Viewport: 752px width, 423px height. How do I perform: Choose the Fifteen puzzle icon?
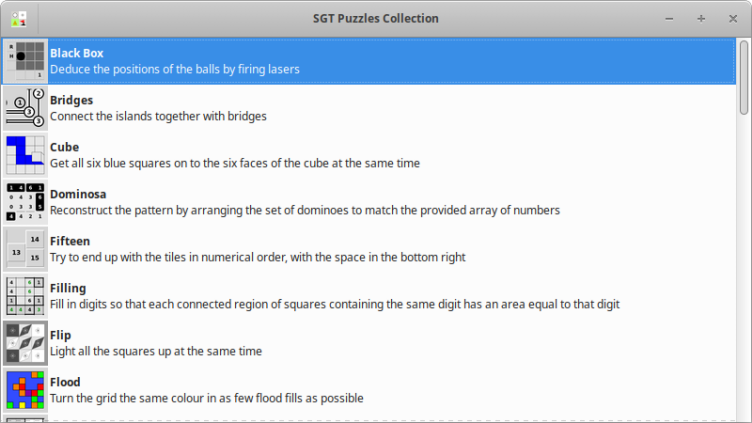tap(25, 249)
